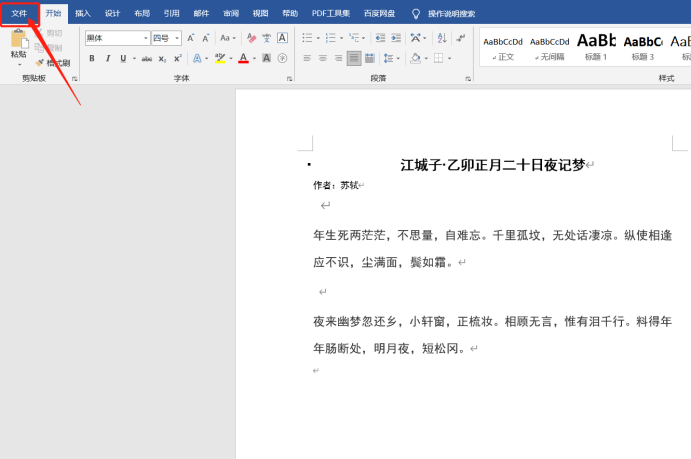Open the paragraph dialog launcher
This screenshot has height=459, width=691.
pos(468,79)
